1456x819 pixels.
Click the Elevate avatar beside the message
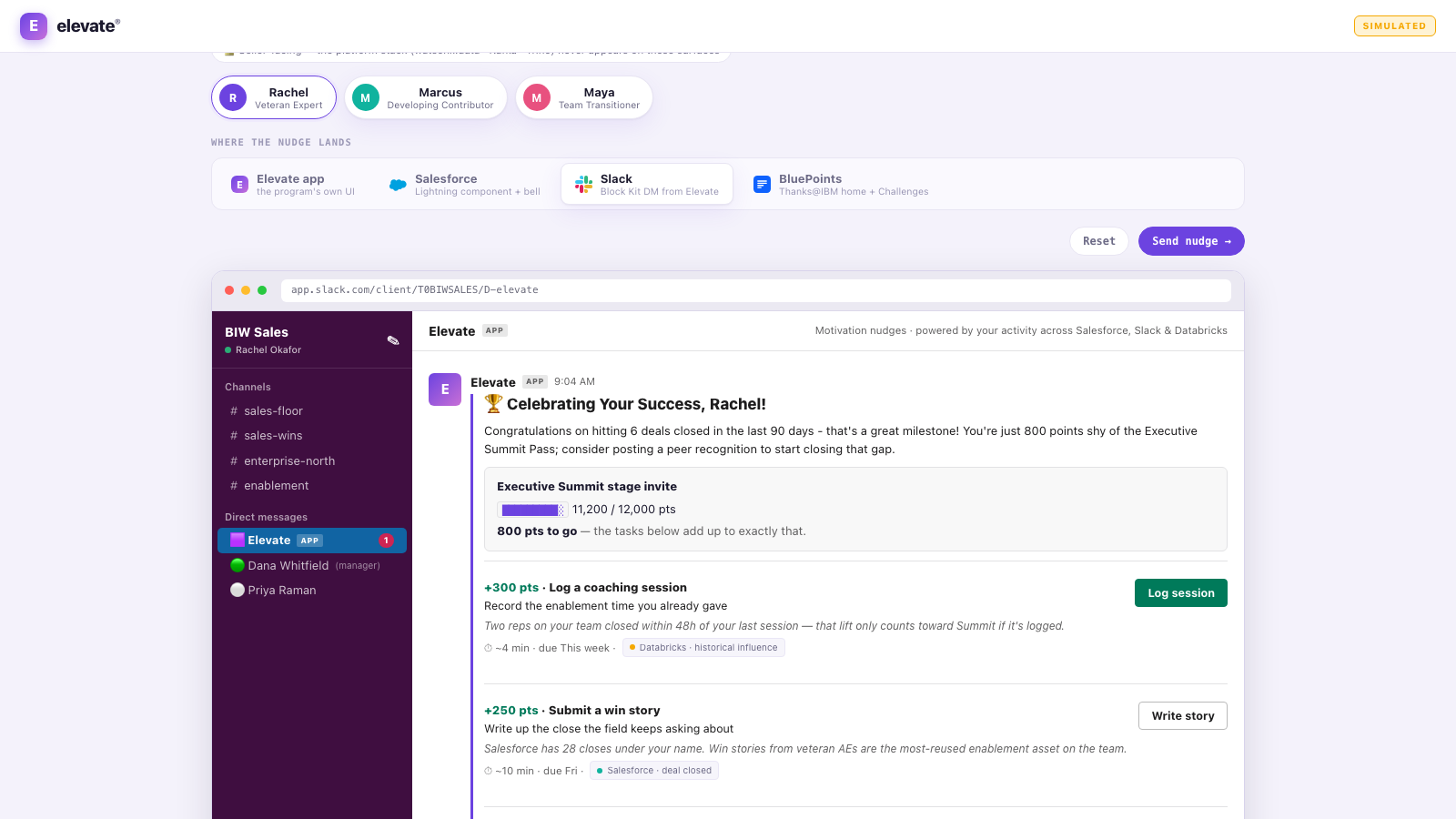click(x=445, y=389)
